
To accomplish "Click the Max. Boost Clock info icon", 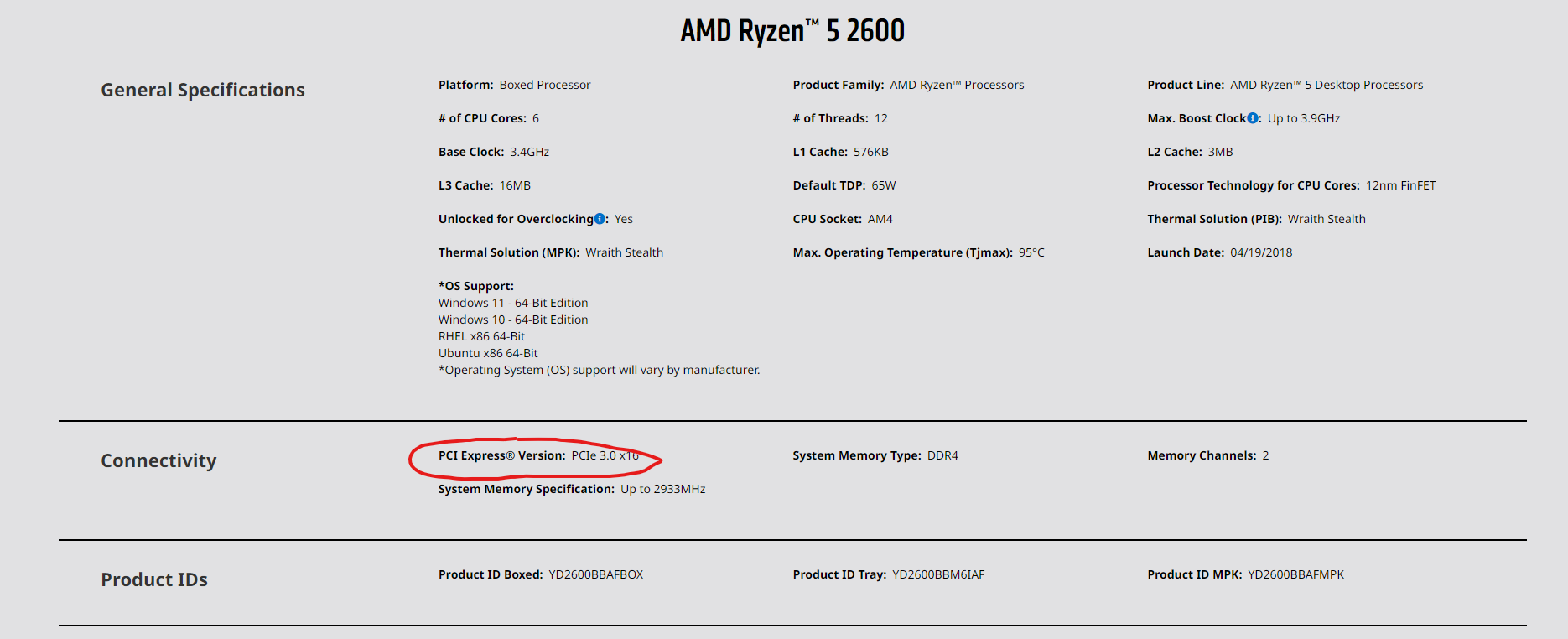I will click(x=1253, y=118).
